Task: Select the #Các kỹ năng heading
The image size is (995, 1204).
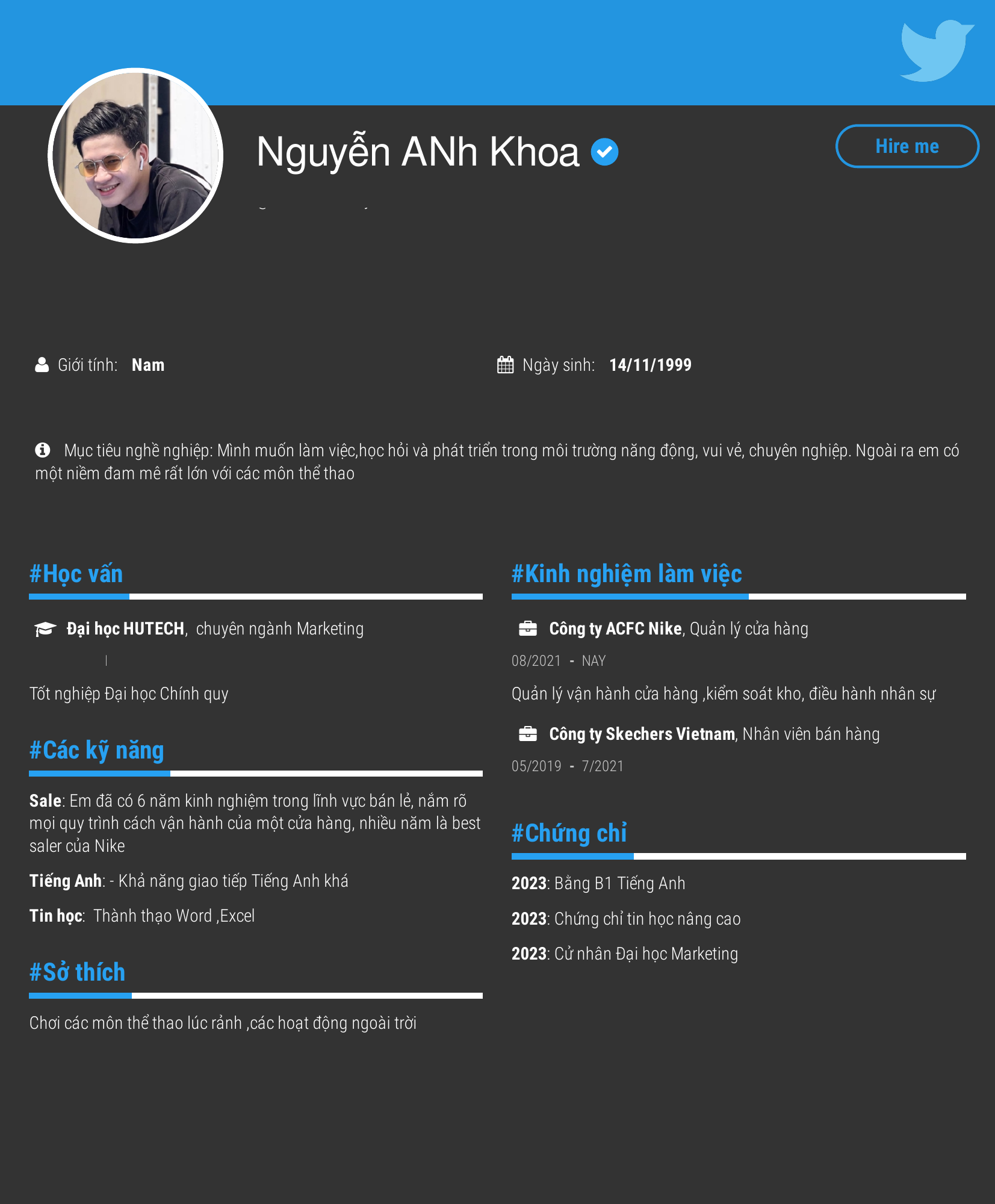Action: [x=97, y=751]
